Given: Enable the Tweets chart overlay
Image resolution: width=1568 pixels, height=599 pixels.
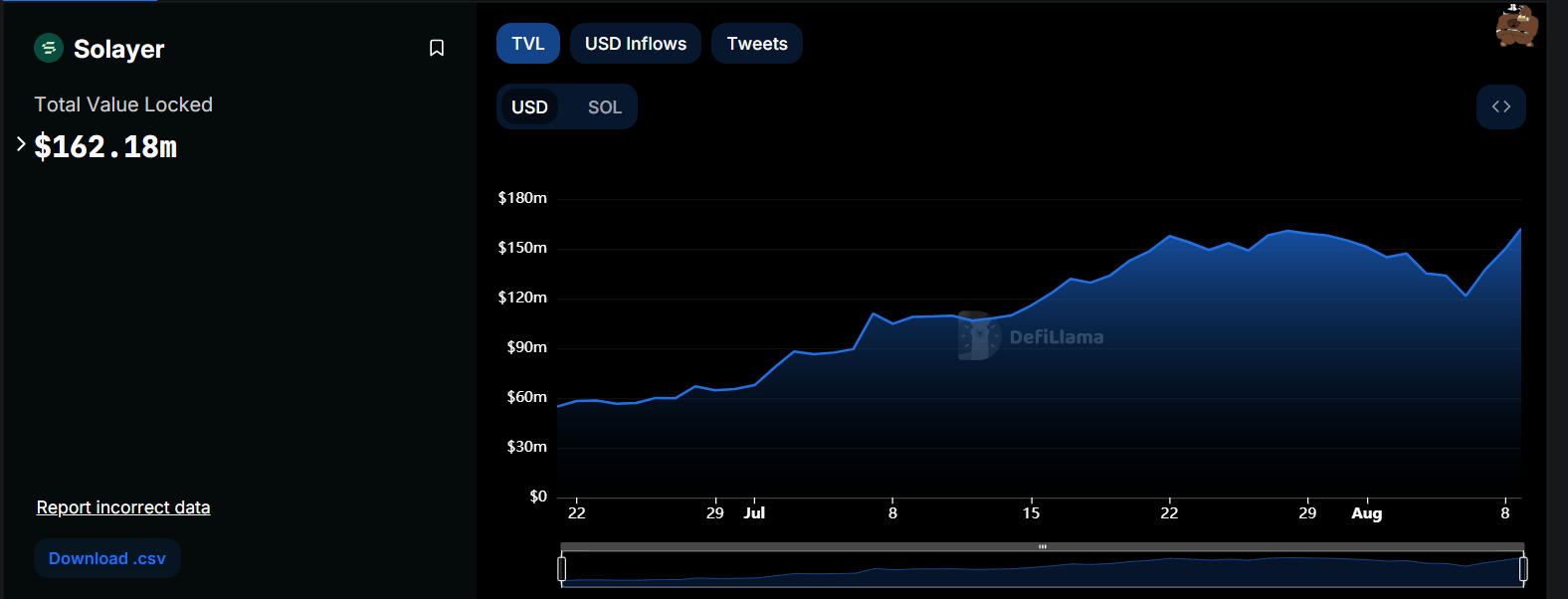Looking at the screenshot, I should 756,44.
